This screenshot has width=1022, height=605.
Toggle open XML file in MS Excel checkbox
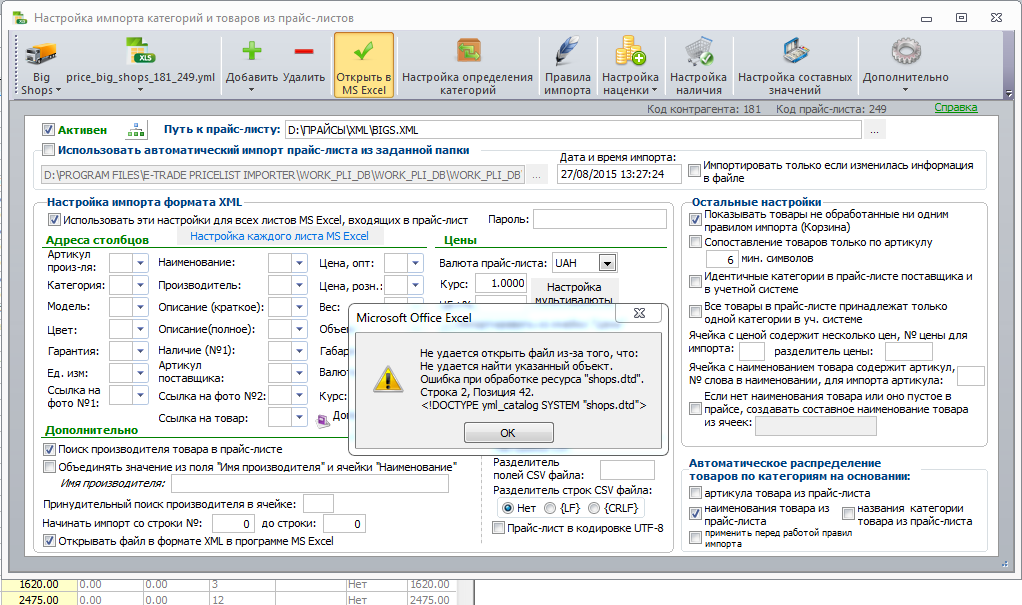click(49, 540)
